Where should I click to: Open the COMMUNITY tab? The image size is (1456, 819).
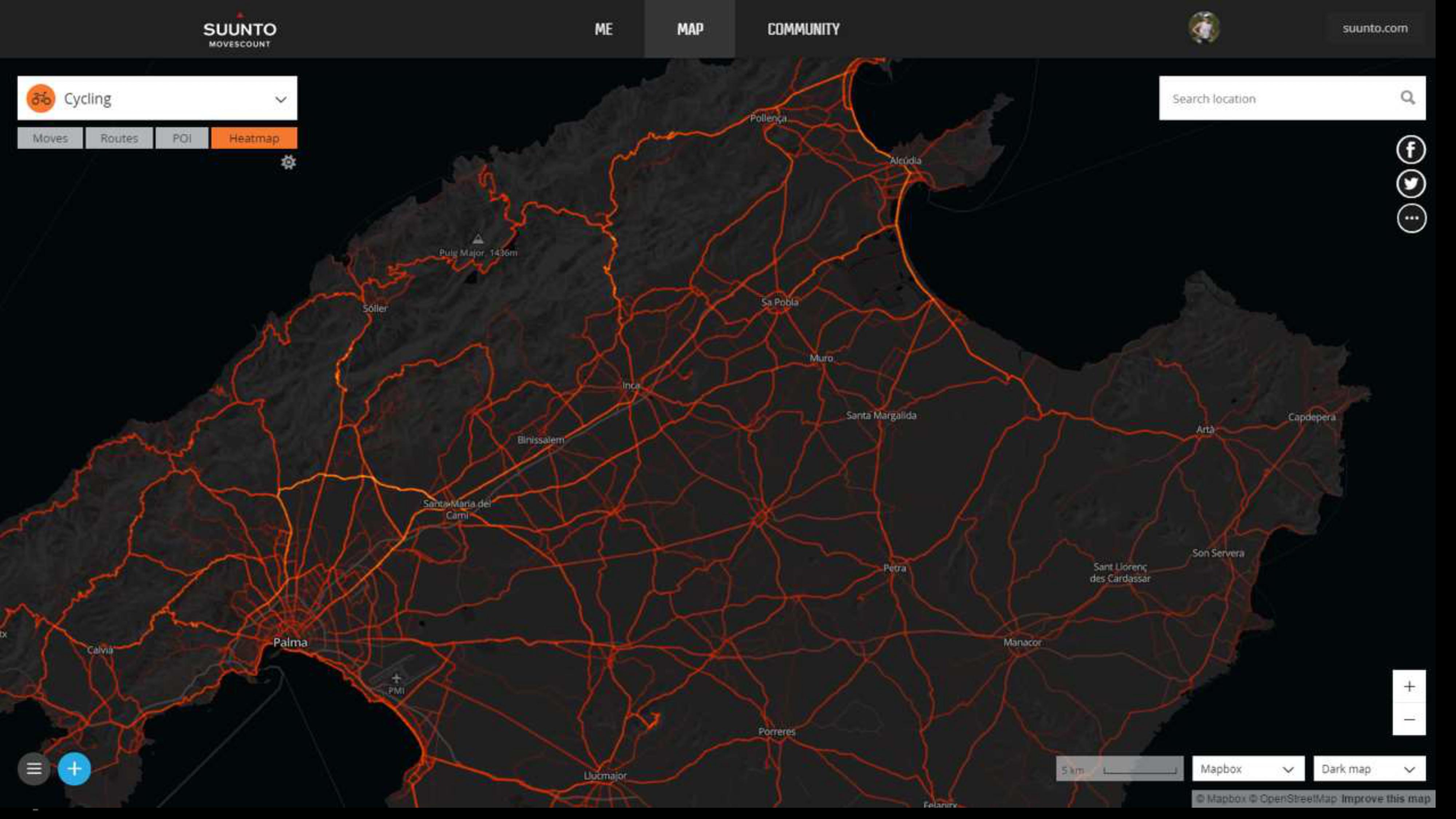click(803, 29)
